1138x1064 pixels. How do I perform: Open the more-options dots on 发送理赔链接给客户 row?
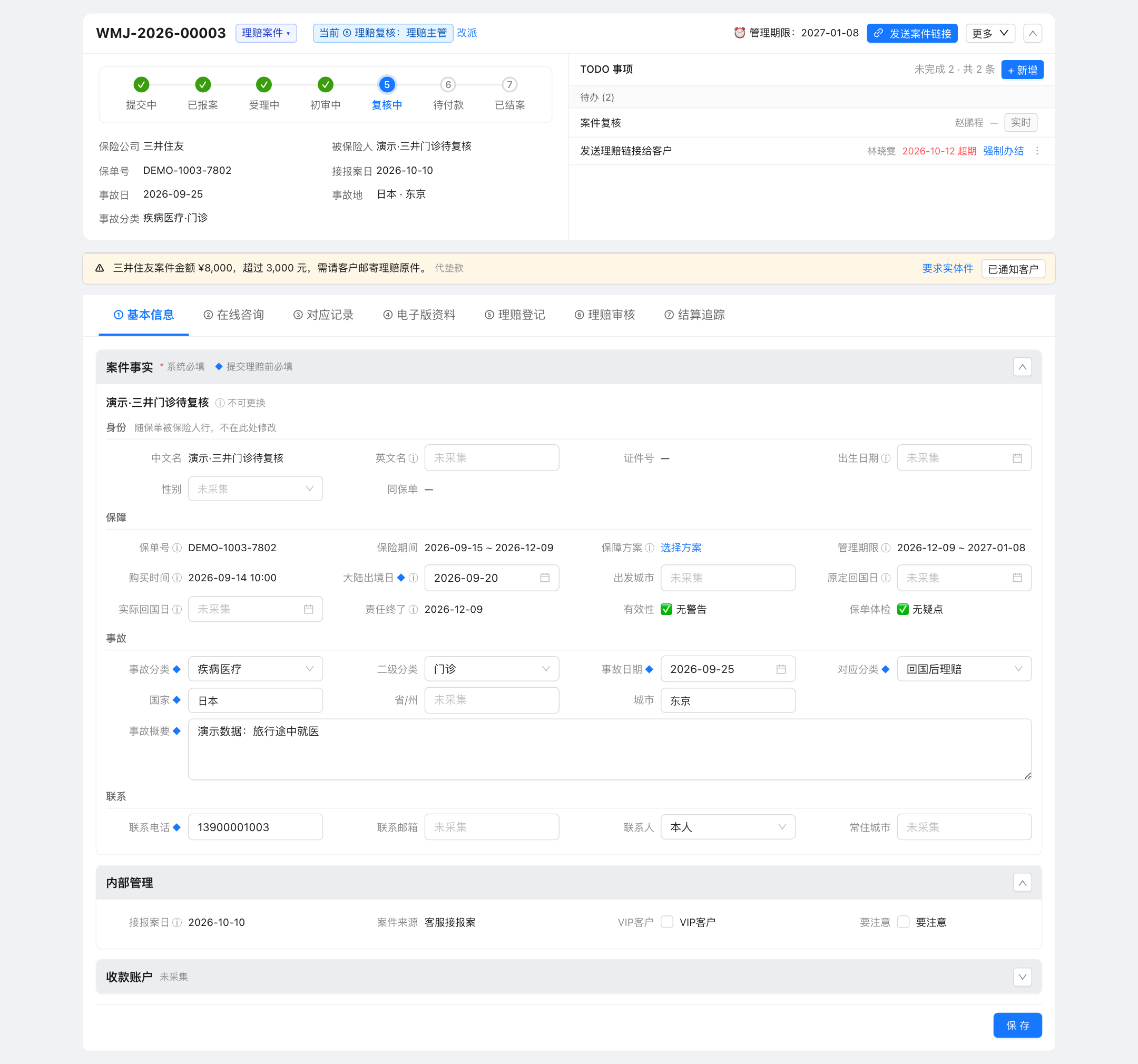pos(1037,151)
